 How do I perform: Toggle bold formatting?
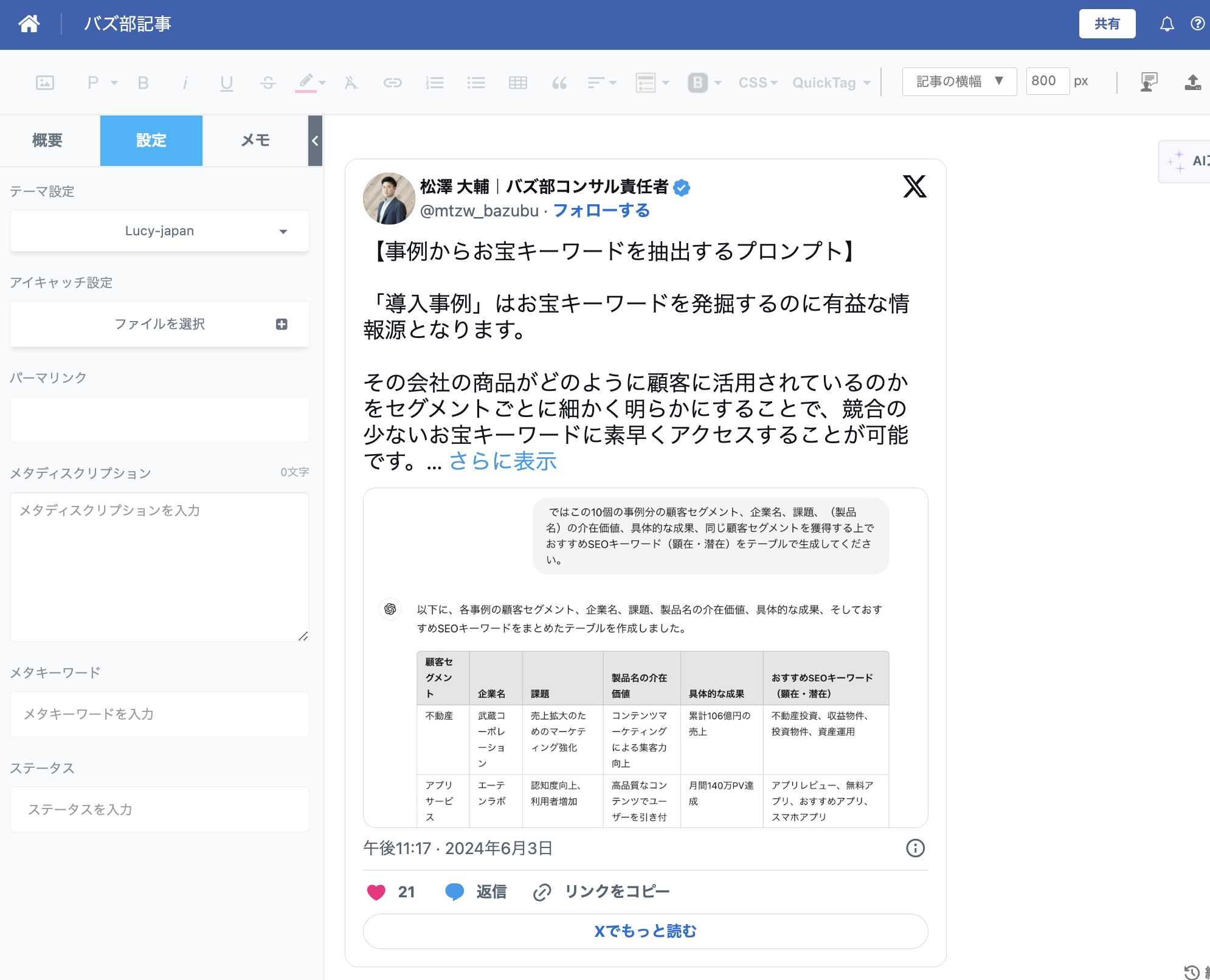143,83
